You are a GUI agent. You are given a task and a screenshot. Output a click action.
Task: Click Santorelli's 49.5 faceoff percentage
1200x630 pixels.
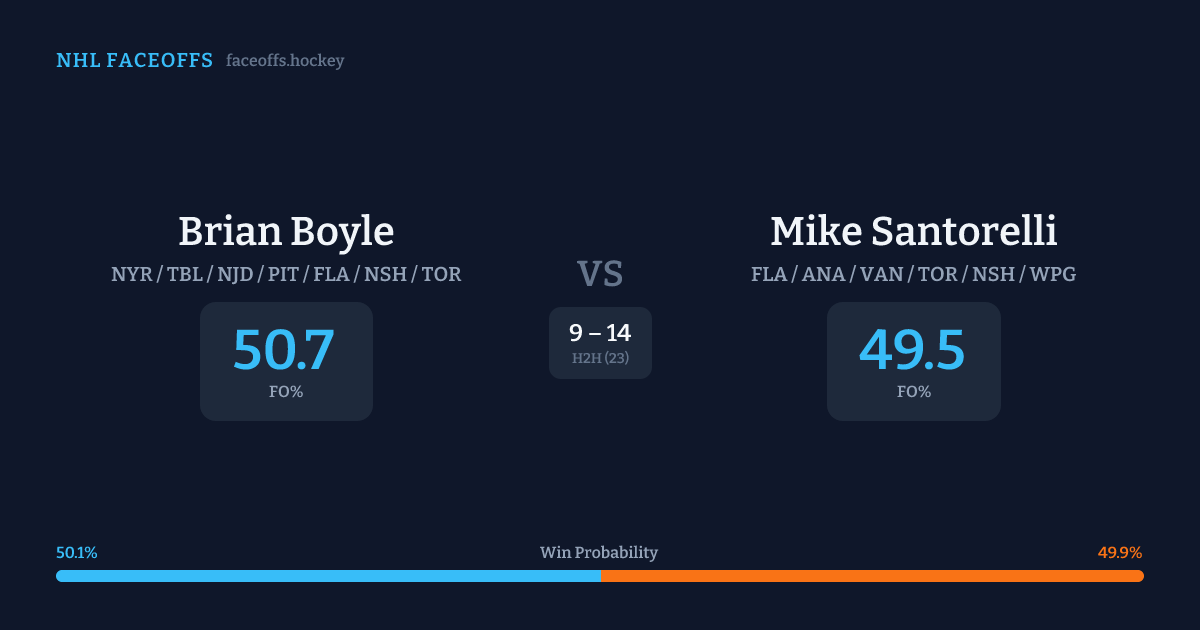[x=912, y=350]
